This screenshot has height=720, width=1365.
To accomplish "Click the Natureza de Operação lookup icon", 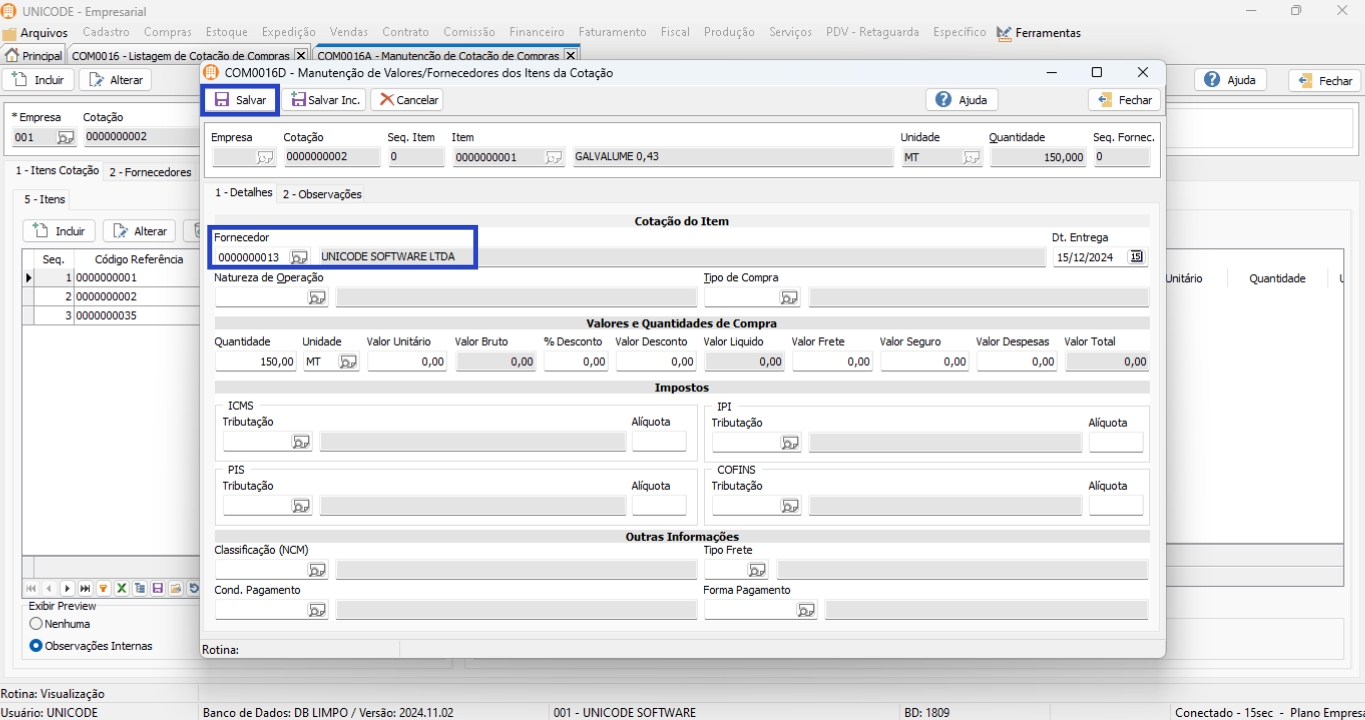I will click(317, 298).
